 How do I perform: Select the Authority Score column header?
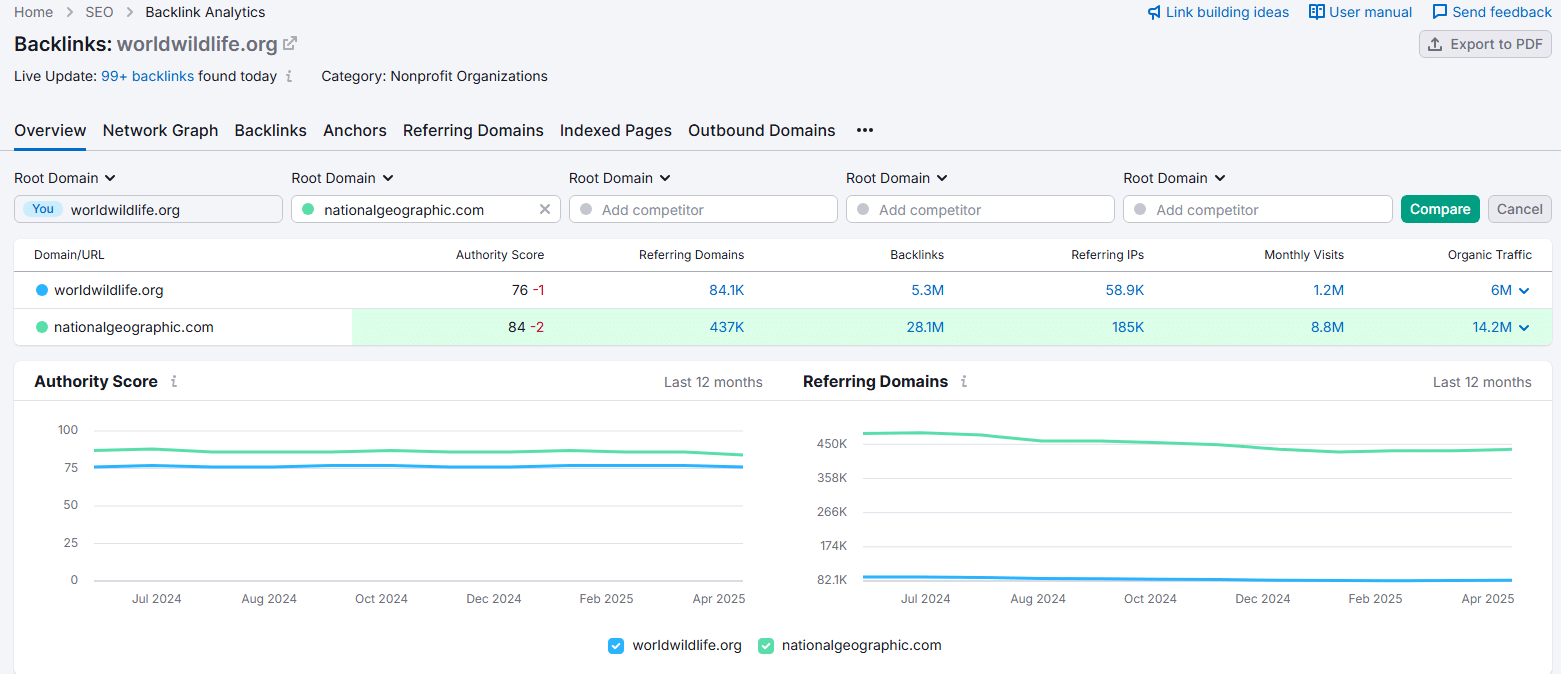[500, 255]
